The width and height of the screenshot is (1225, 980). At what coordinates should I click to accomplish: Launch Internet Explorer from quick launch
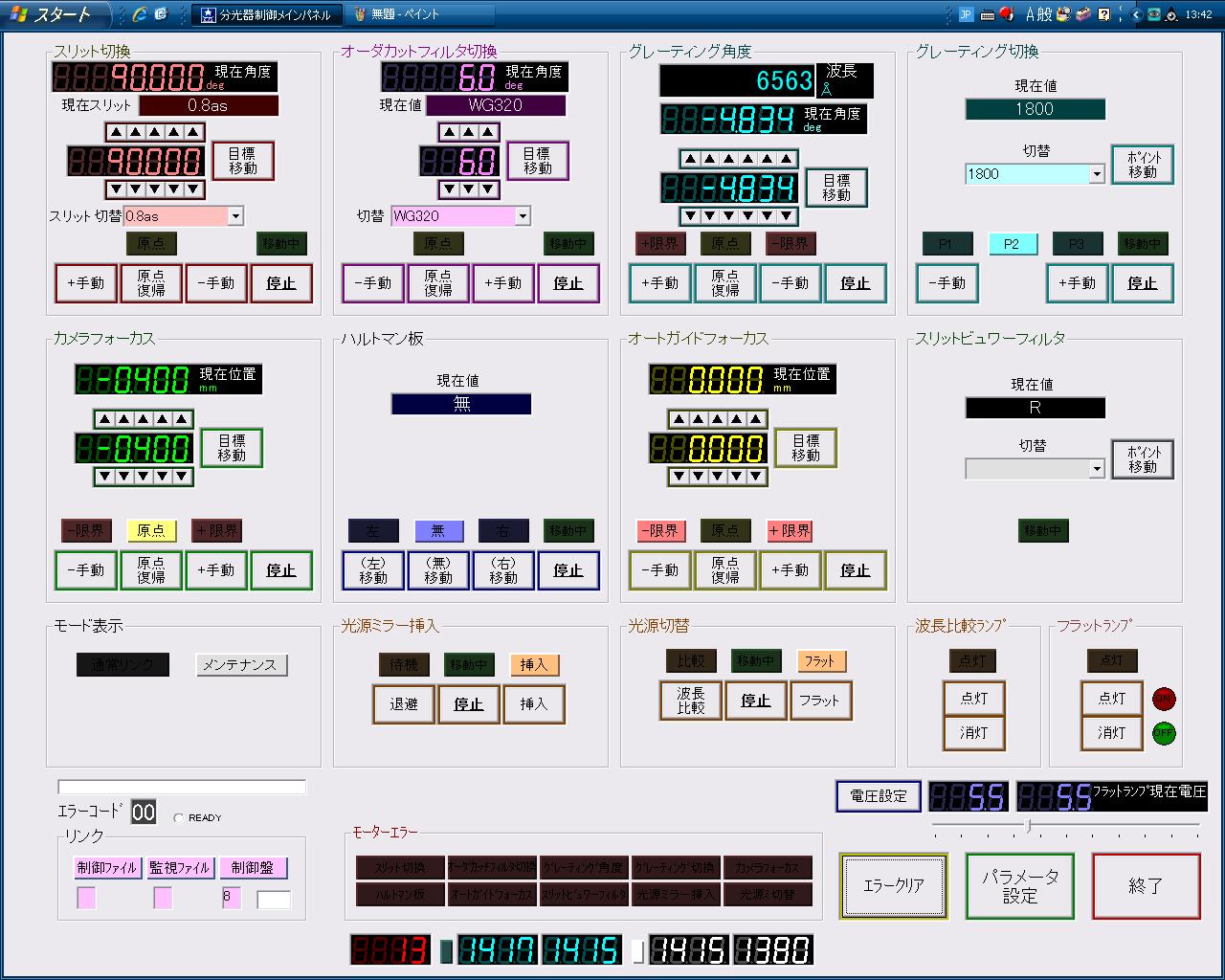click(x=140, y=14)
